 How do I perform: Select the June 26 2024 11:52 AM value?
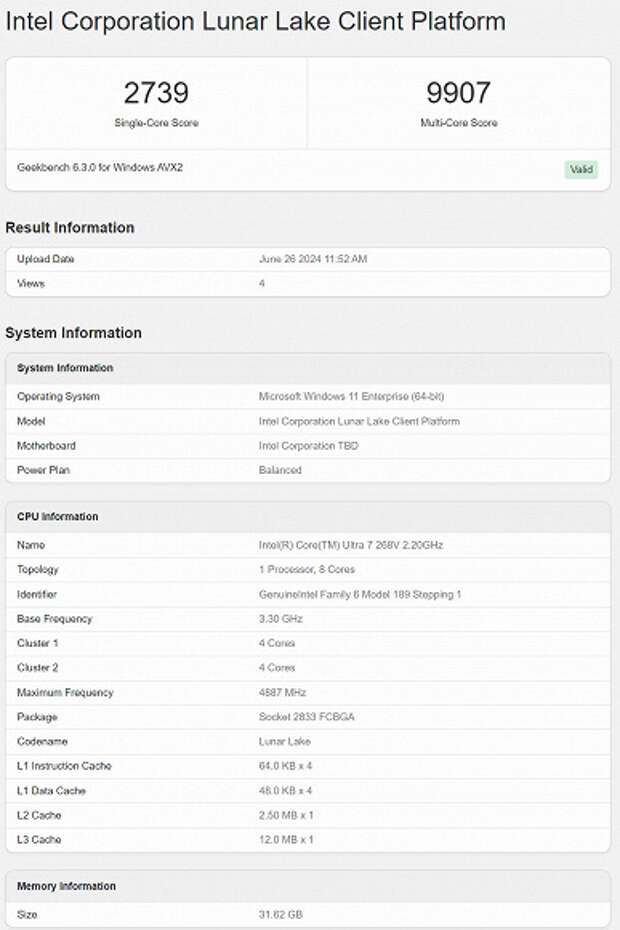(x=313, y=259)
